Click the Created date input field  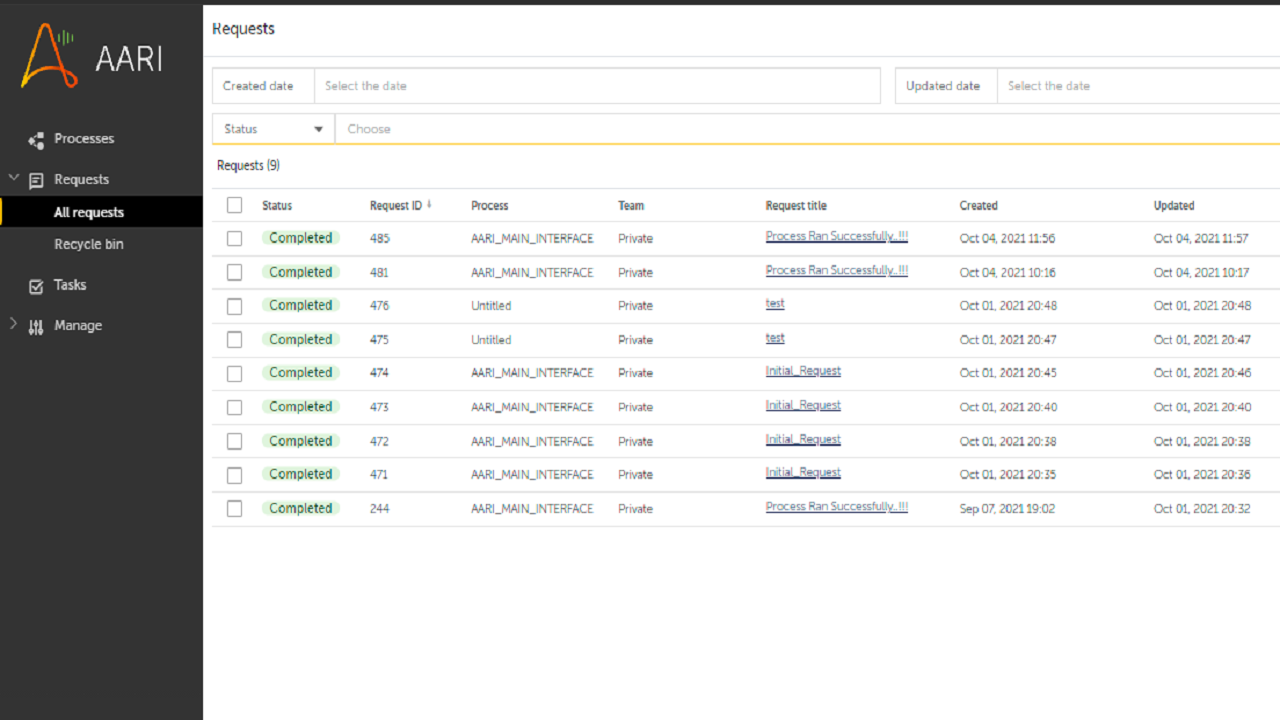[x=597, y=86]
